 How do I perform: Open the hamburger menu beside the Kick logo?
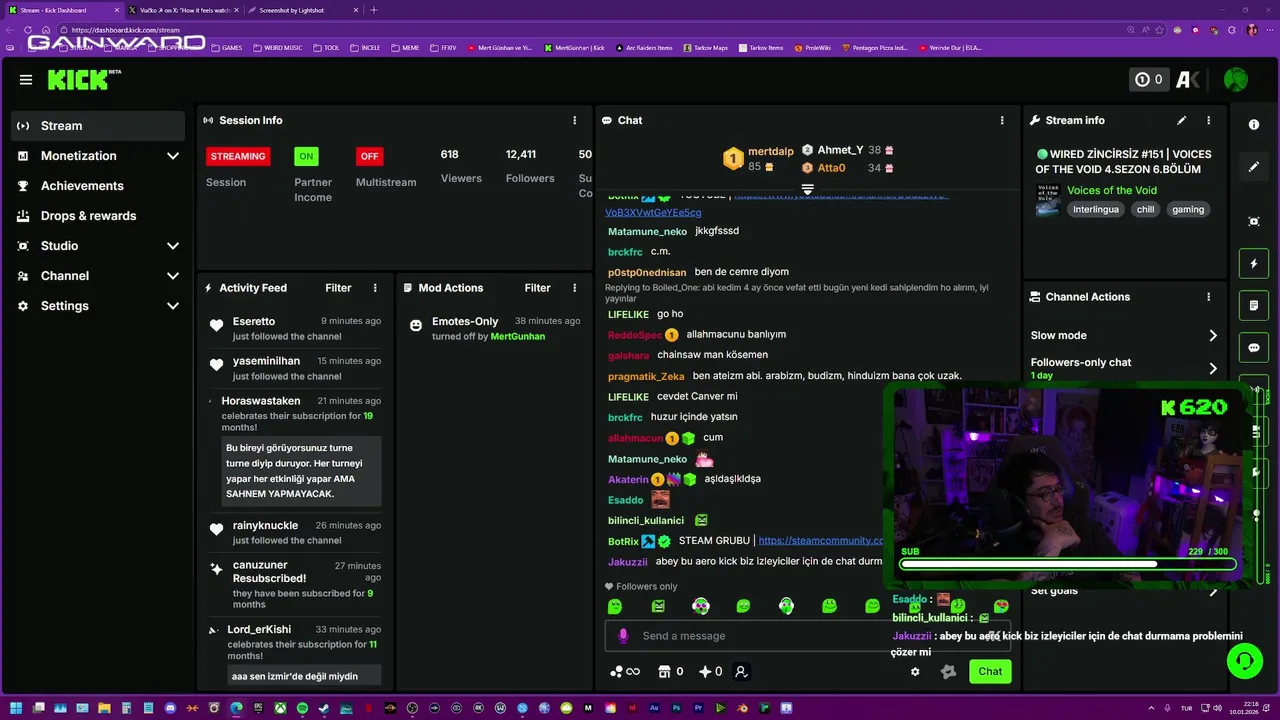(26, 80)
